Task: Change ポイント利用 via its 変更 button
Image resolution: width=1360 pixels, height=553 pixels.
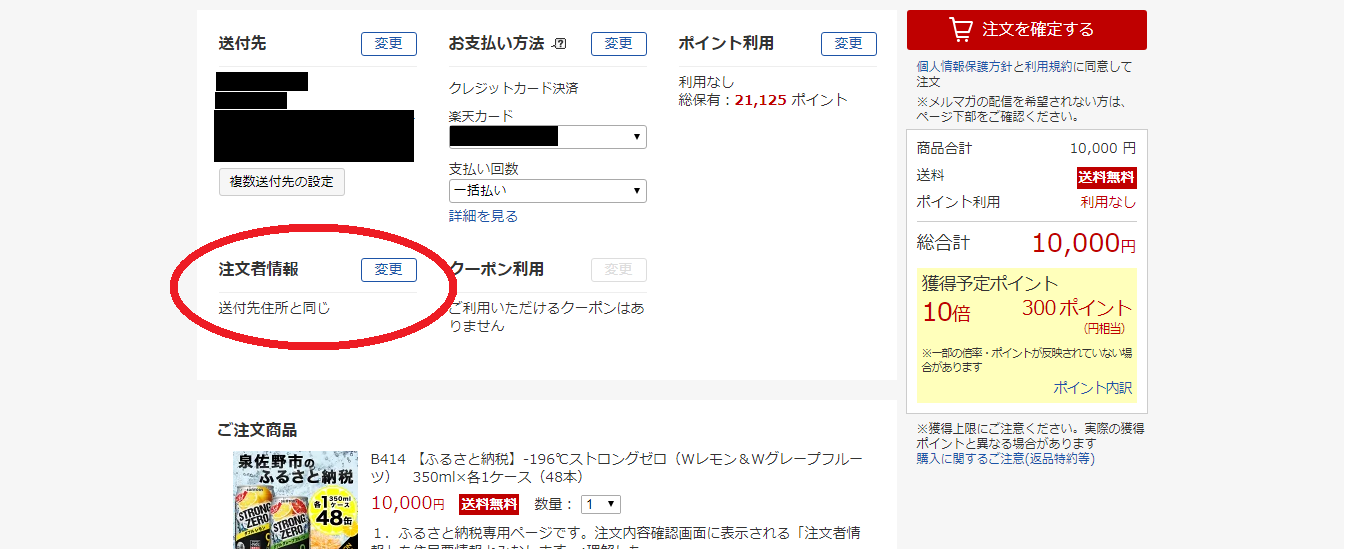Action: (848, 44)
